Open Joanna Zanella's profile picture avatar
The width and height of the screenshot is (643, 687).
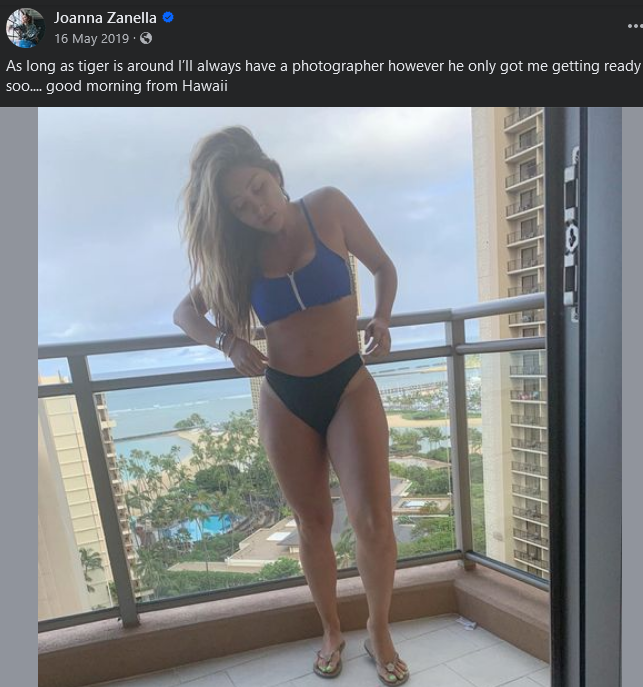[x=25, y=28]
